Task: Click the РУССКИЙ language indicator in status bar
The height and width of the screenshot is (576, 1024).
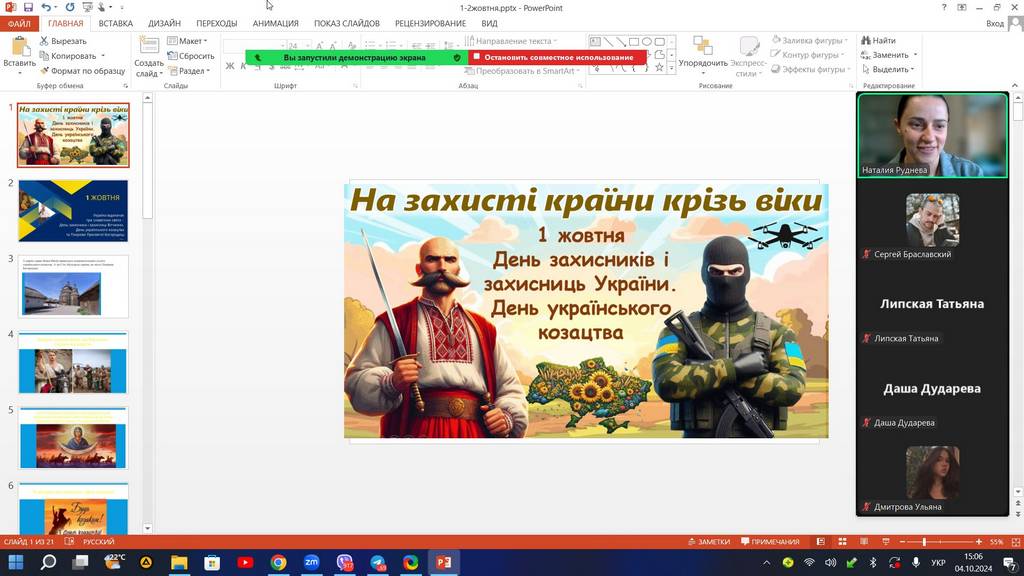Action: click(99, 541)
